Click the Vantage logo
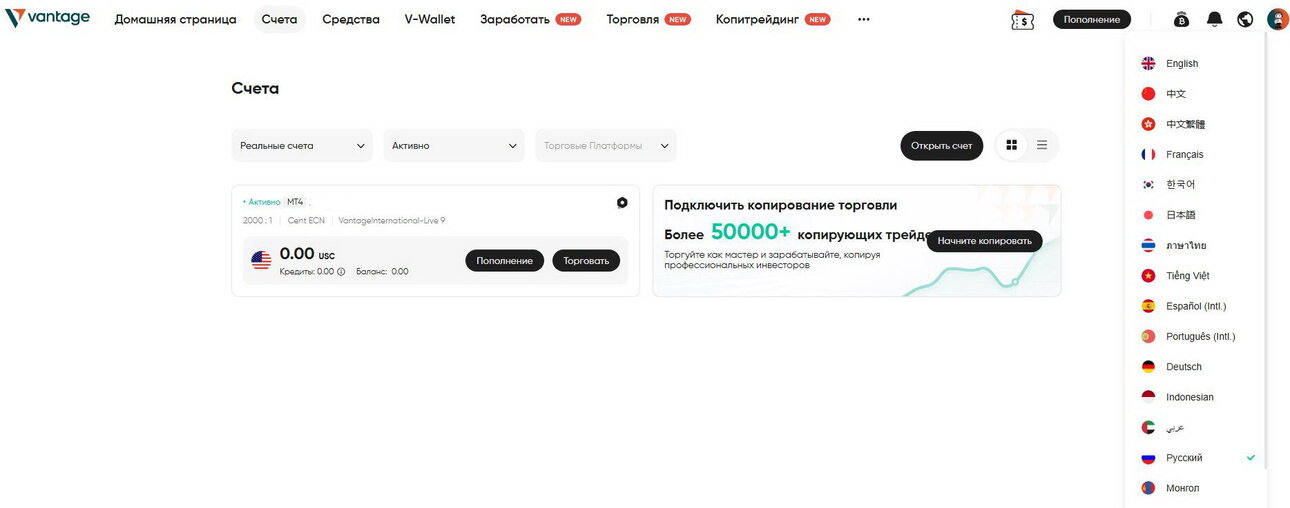This screenshot has width=1290, height=508. pyautogui.click(x=47, y=18)
